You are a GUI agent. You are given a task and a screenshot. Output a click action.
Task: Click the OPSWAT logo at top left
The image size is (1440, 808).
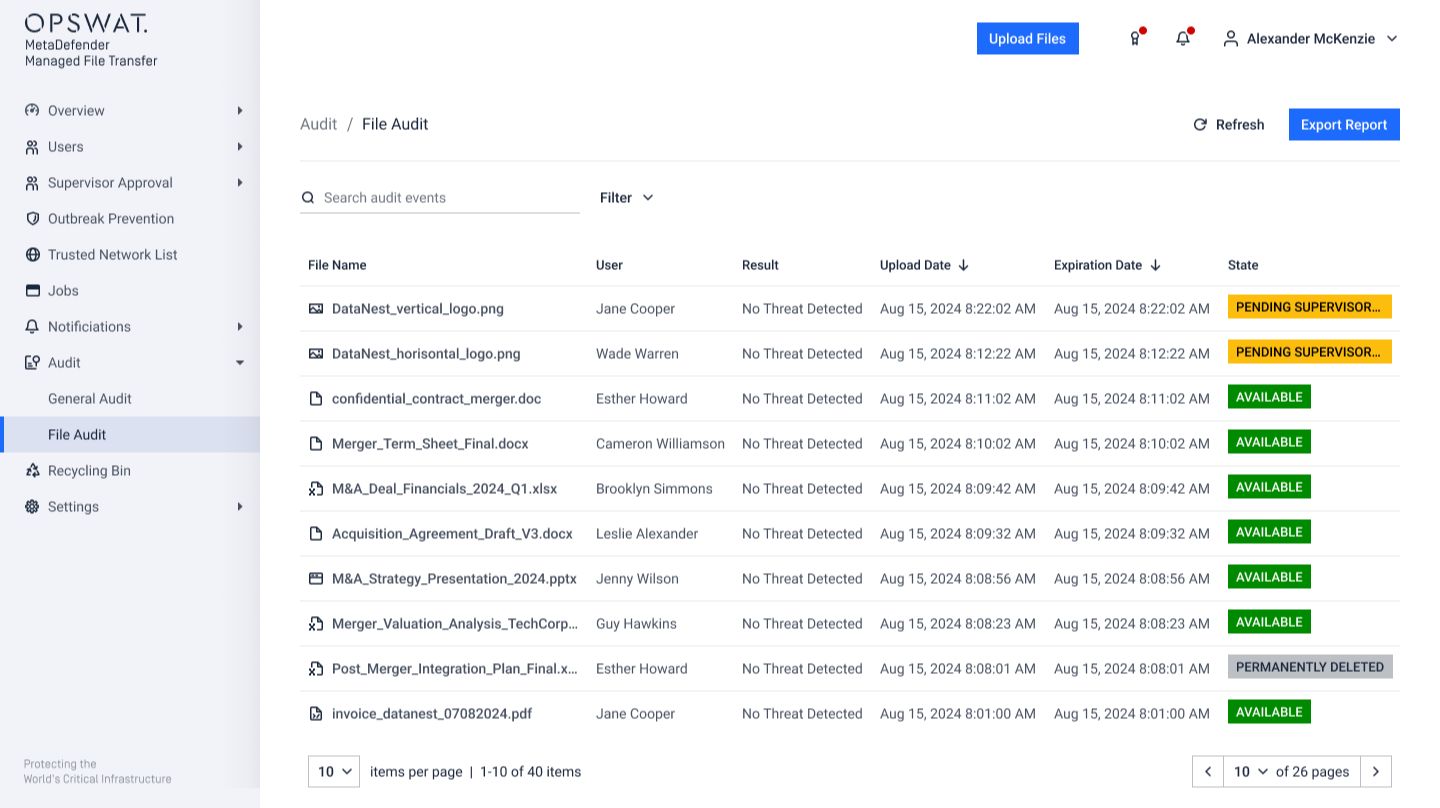click(85, 21)
